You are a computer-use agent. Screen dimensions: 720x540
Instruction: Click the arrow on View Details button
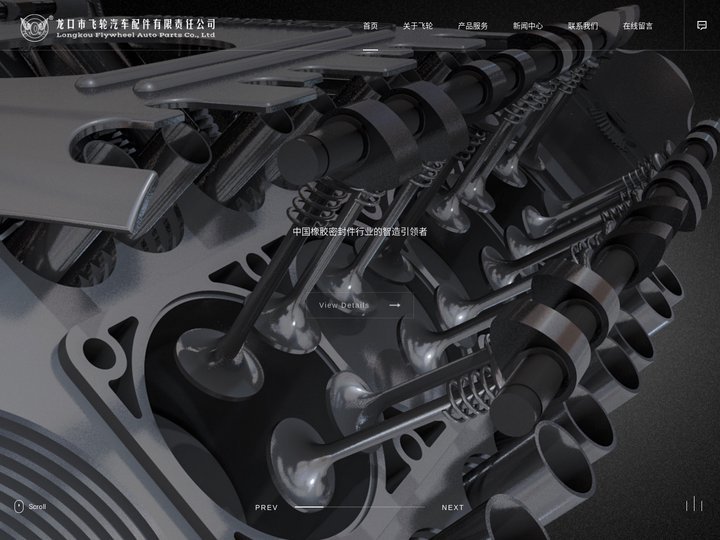pos(394,305)
